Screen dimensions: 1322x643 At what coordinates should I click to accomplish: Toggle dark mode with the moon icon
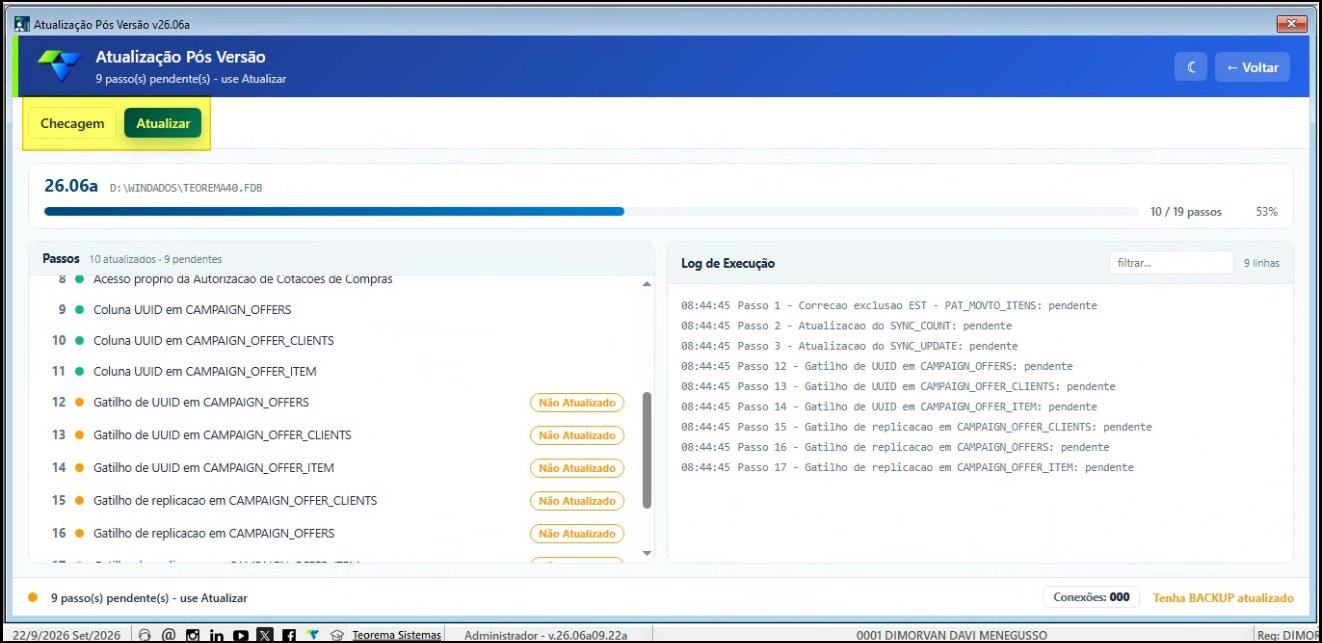[1191, 68]
